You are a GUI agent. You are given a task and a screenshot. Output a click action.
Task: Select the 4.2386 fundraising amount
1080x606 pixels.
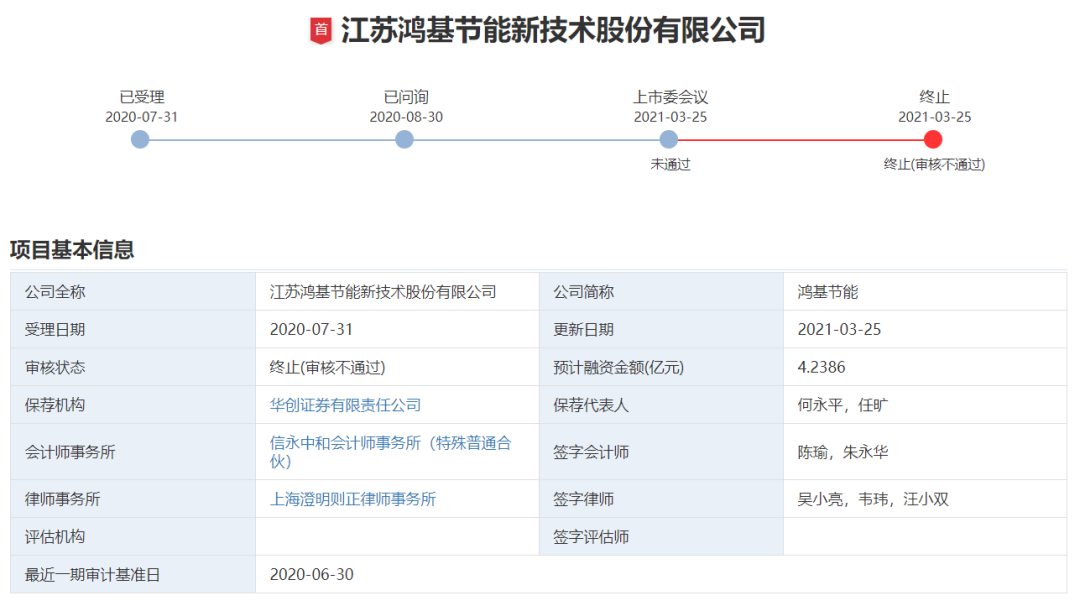pos(822,367)
